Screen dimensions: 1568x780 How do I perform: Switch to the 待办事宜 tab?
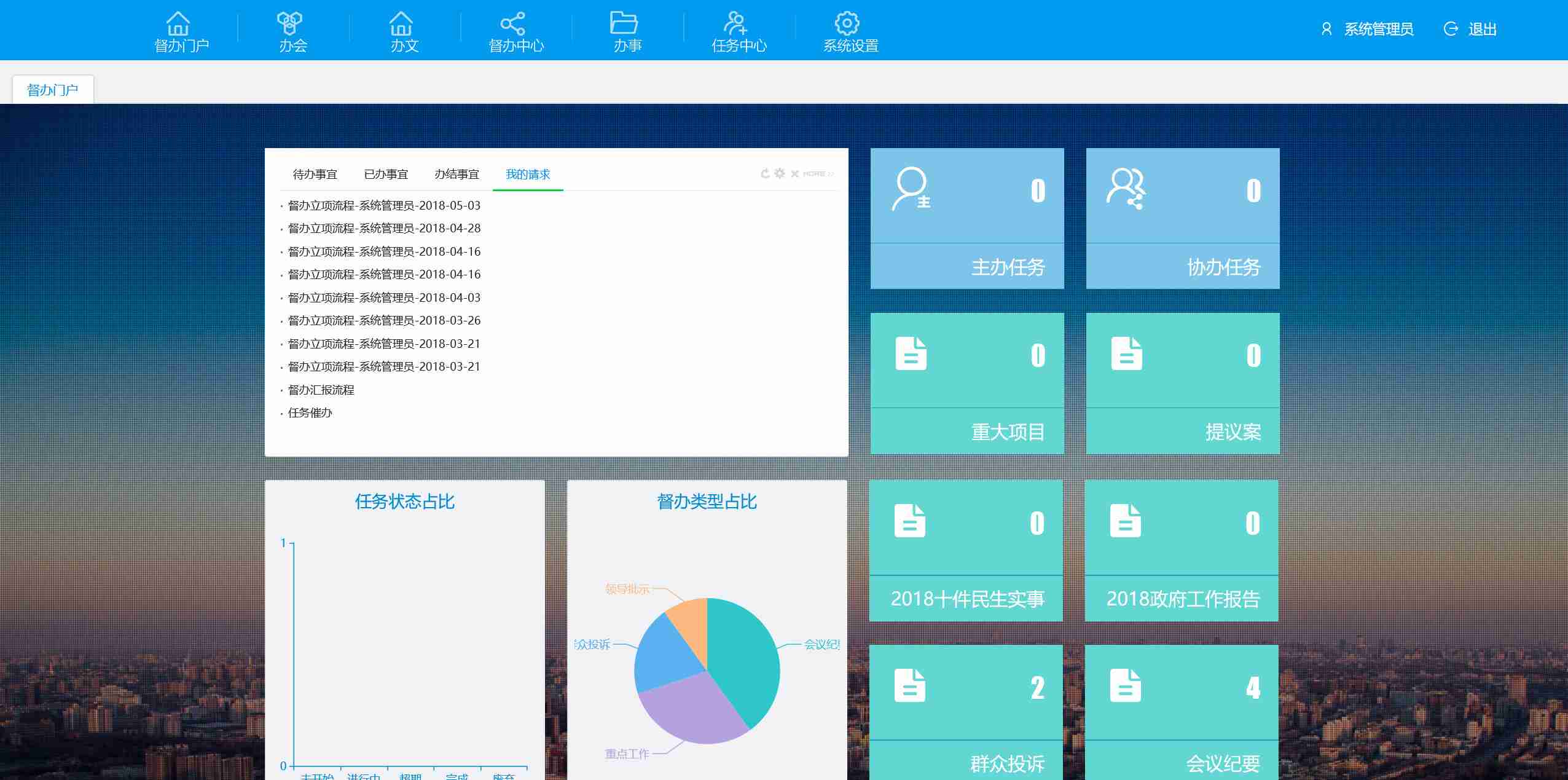click(315, 175)
